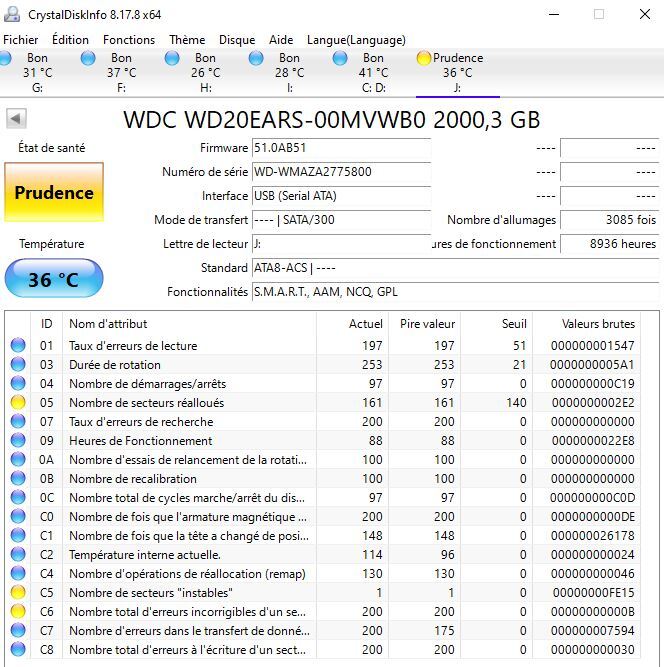The image size is (664, 667).
Task: Click the power-on count 3085 fois
Action: point(610,220)
